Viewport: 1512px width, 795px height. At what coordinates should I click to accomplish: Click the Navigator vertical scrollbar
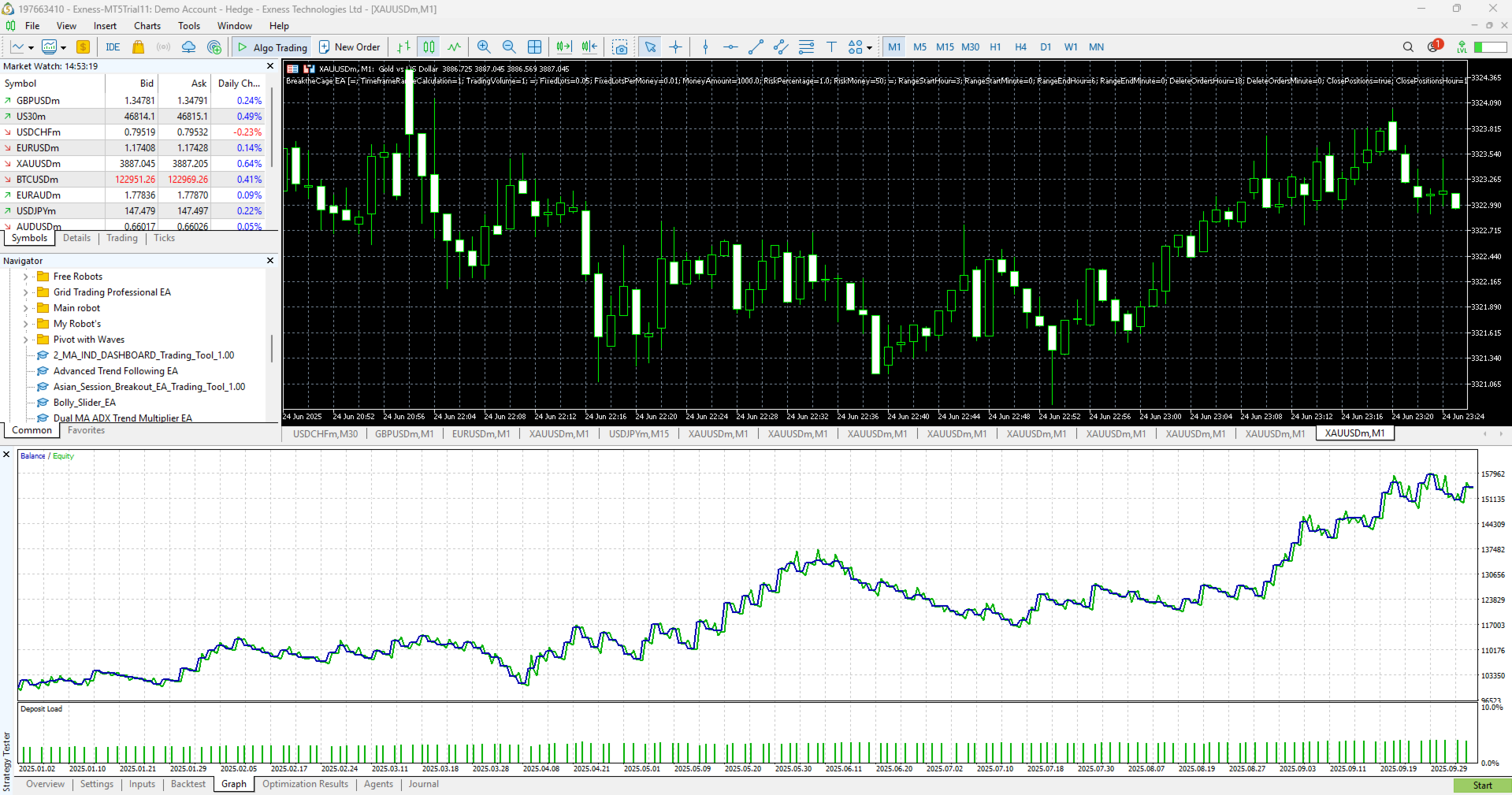pos(273,347)
